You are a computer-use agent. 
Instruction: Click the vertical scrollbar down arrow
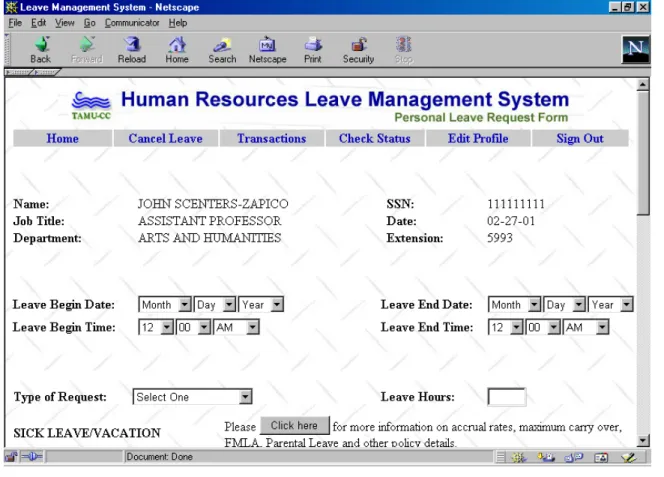(x=643, y=440)
